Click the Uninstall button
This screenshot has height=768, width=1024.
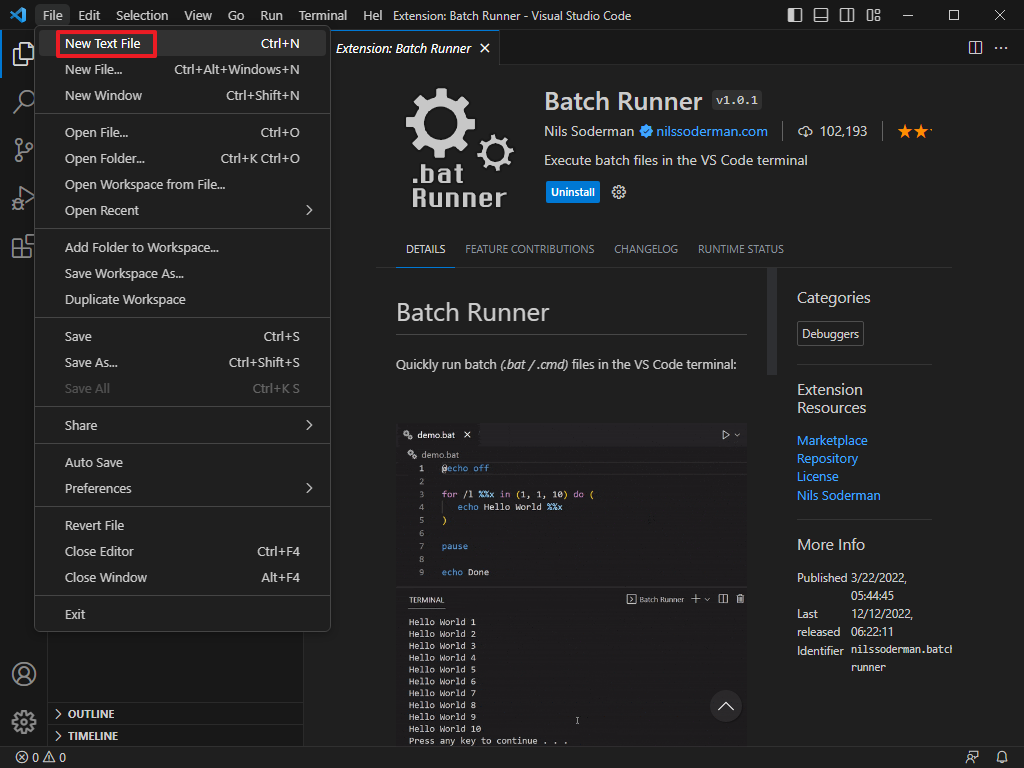tap(573, 192)
